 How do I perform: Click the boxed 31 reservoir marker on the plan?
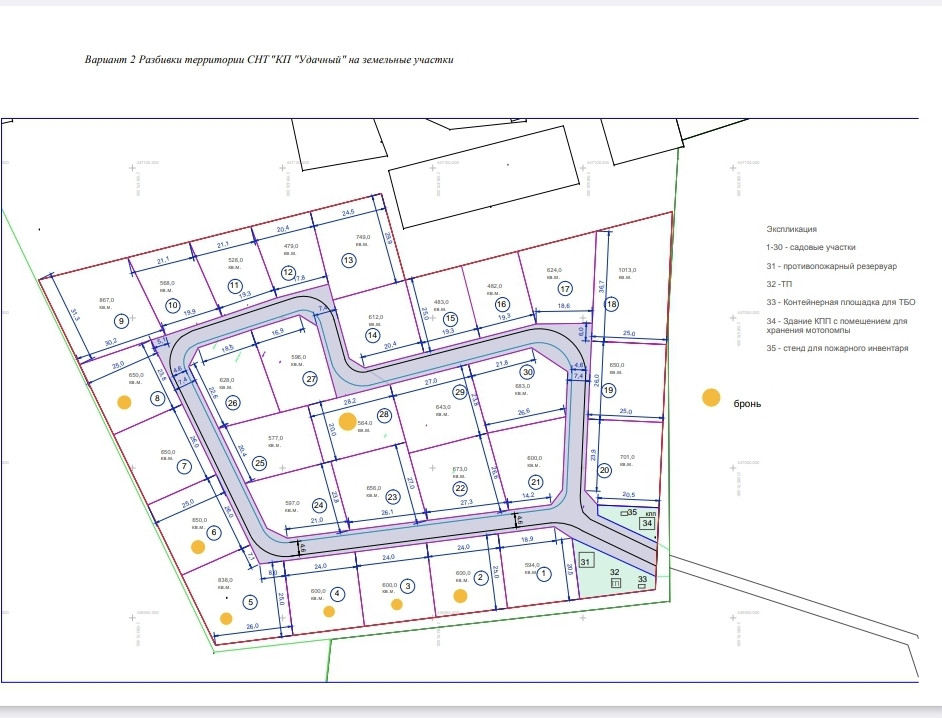586,561
